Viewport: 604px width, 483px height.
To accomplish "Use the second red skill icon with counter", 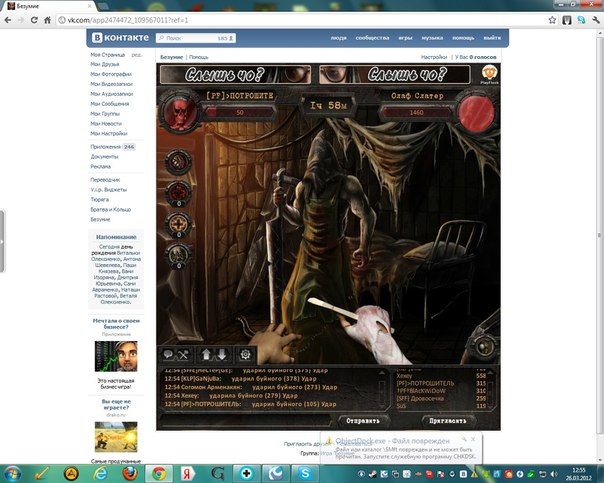I will pyautogui.click(x=178, y=193).
